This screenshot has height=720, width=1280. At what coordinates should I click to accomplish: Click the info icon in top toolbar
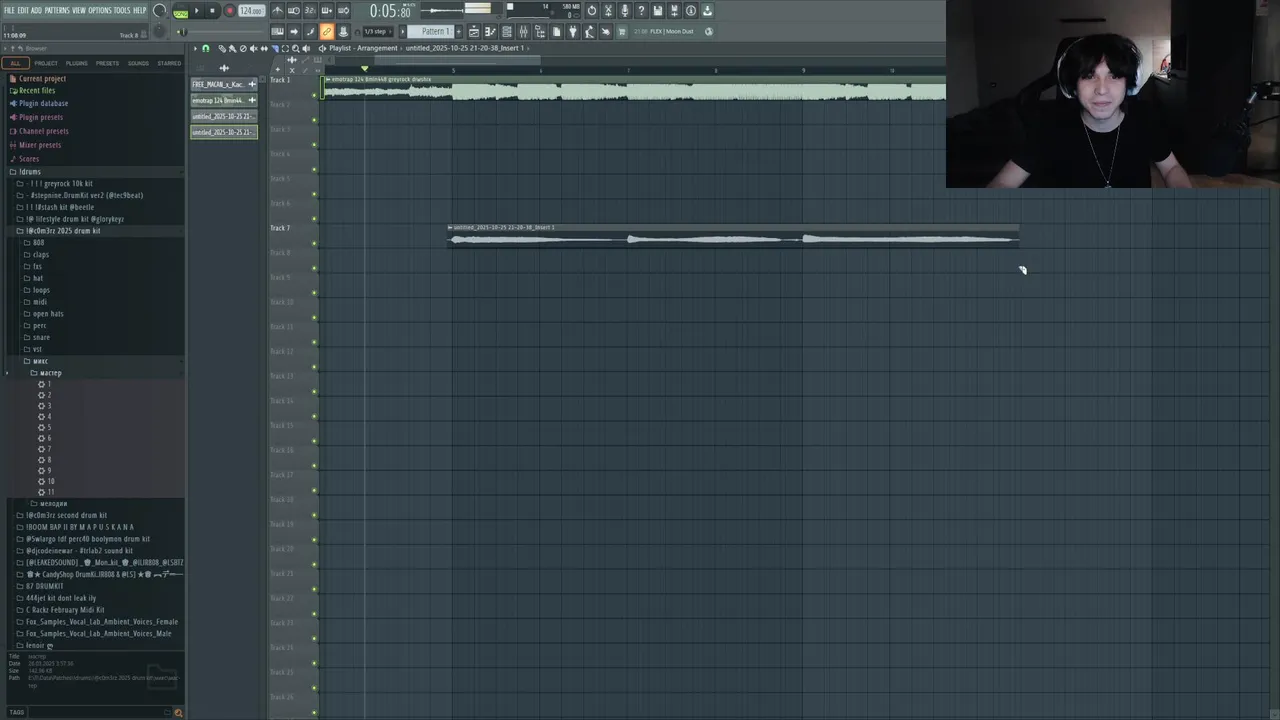[x=690, y=11]
